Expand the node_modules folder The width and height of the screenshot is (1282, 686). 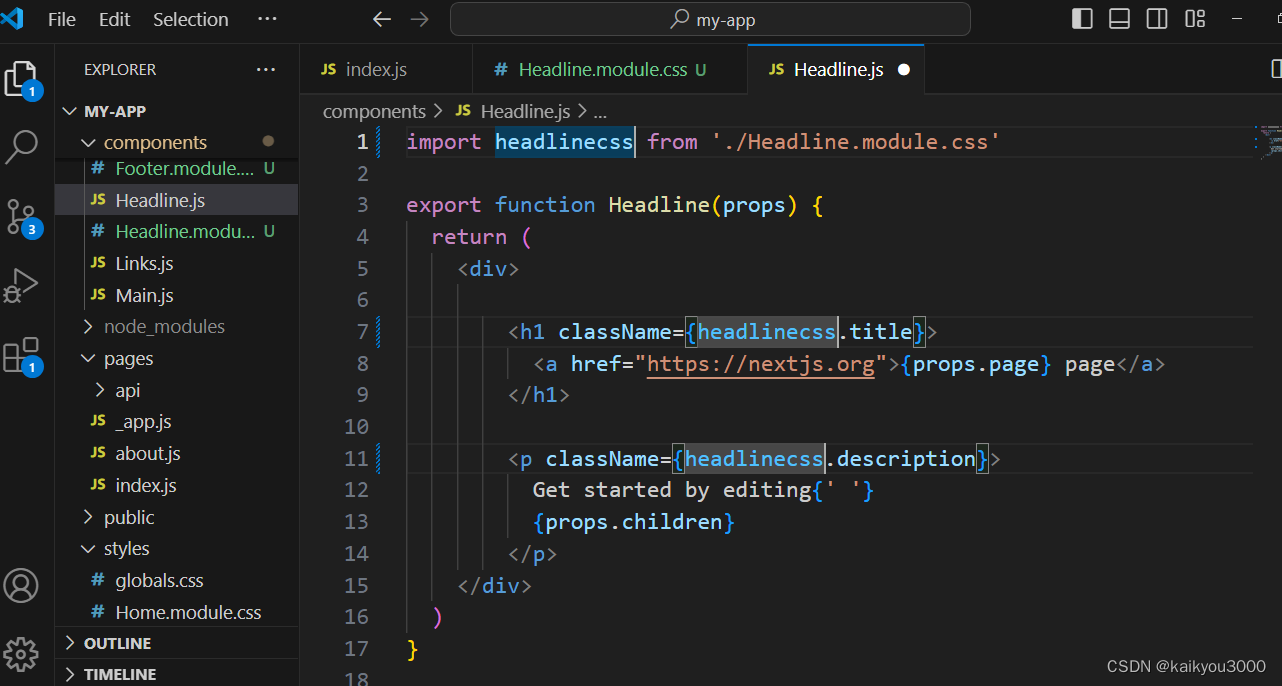[x=176, y=326]
